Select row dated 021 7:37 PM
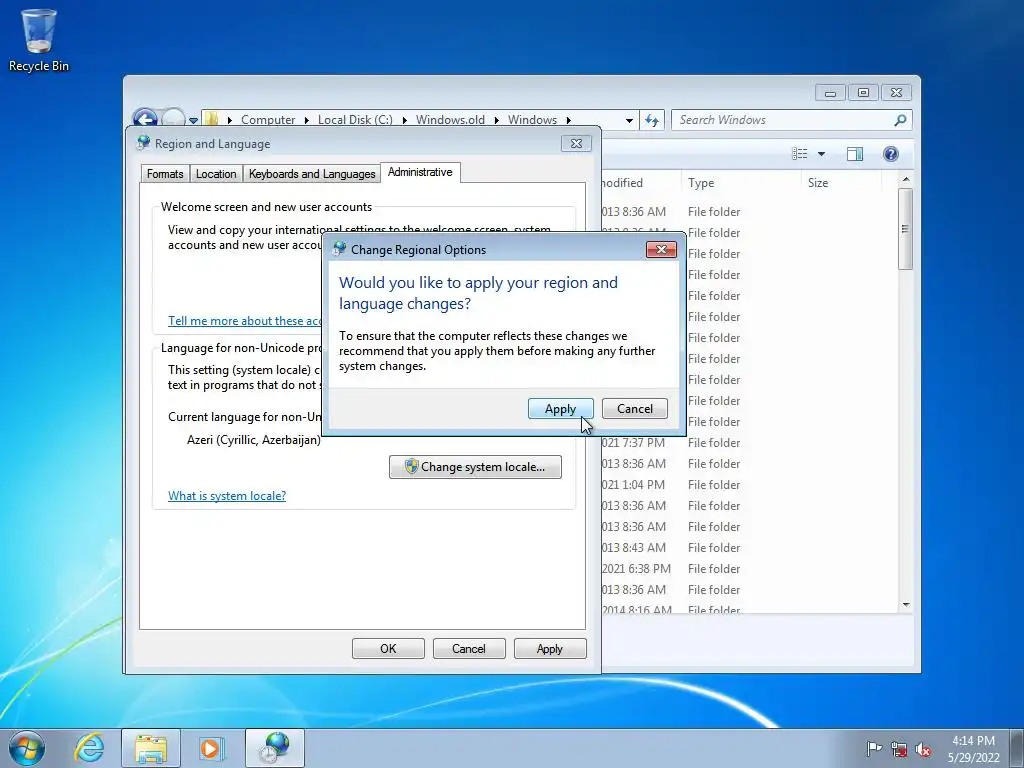Image resolution: width=1024 pixels, height=768 pixels. click(750, 443)
